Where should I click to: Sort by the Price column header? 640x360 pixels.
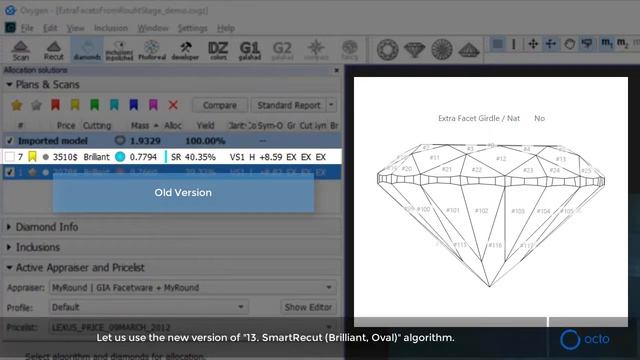[66, 126]
